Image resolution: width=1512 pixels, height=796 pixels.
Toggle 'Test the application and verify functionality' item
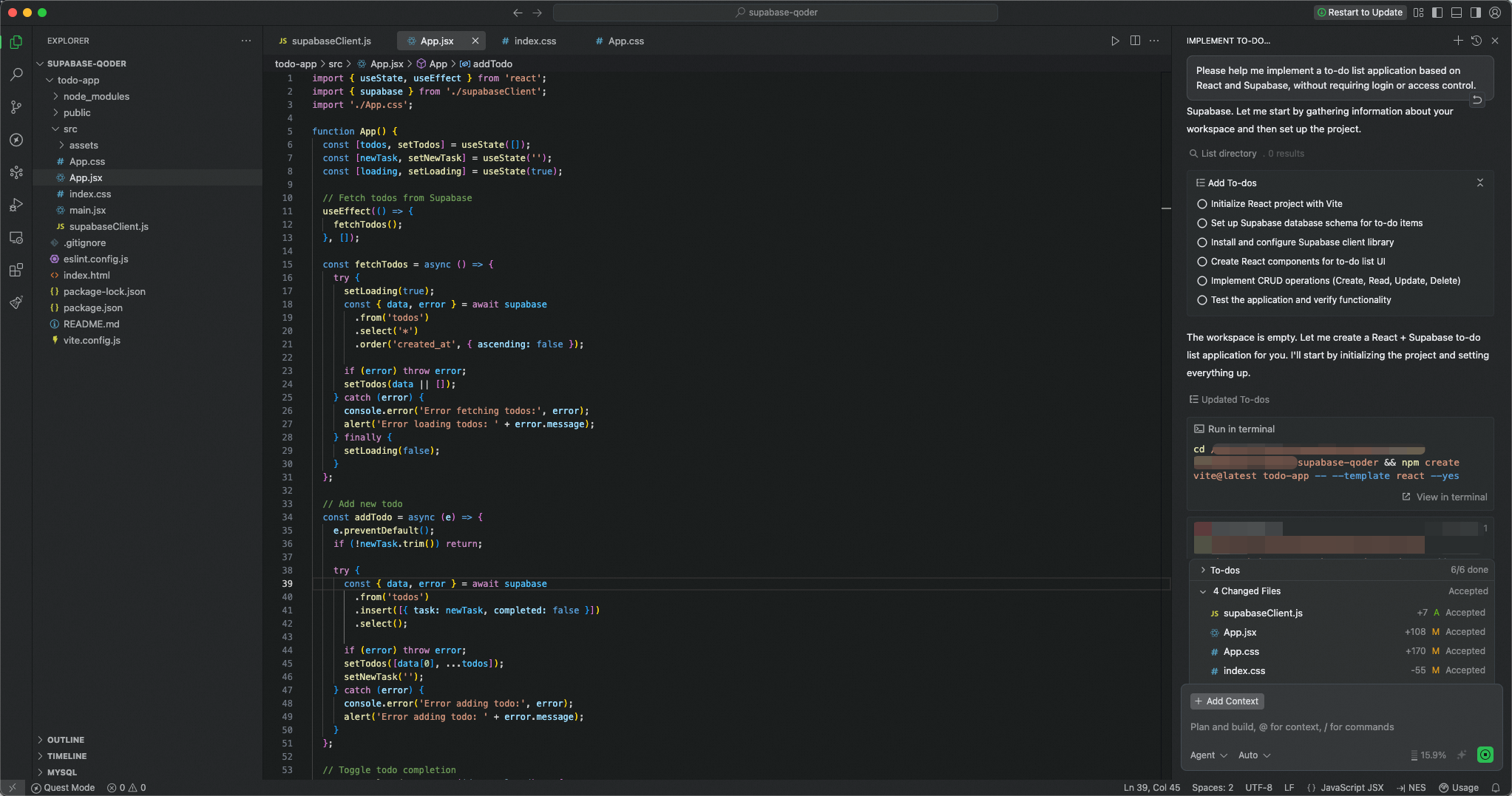coord(1202,300)
